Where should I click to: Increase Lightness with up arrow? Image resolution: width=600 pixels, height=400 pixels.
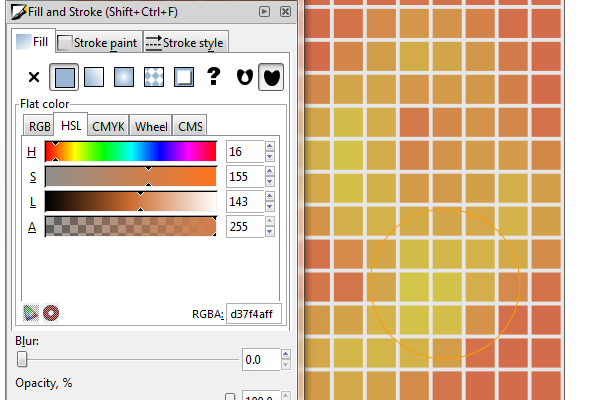(x=270, y=196)
